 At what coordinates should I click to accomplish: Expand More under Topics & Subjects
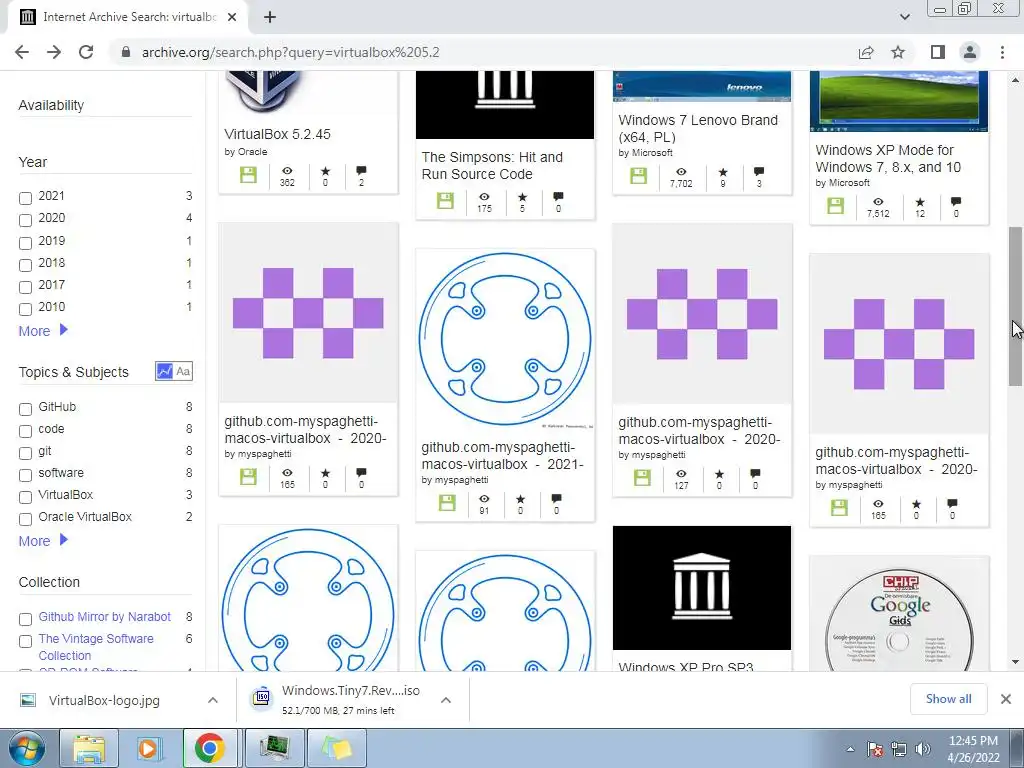[43, 541]
